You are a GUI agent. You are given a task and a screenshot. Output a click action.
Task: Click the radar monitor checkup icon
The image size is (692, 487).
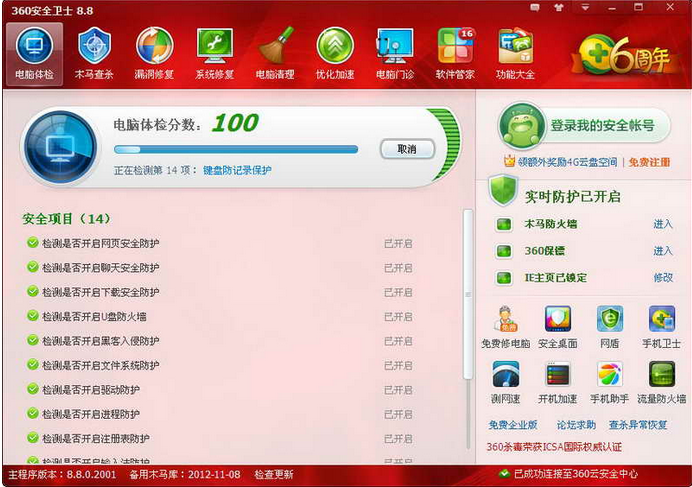coord(60,147)
